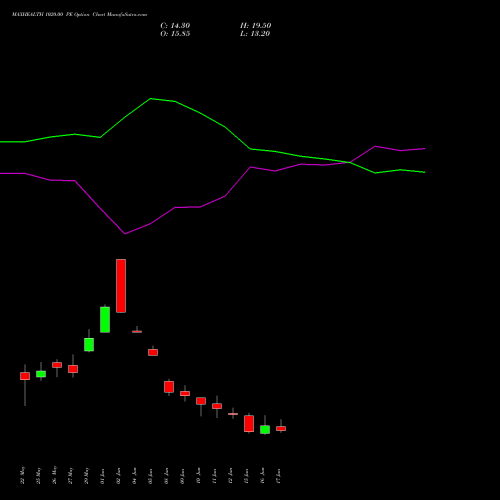The height and width of the screenshot is (500, 500).
Task: Click the red candle on 15 Jun
Action: (249, 423)
